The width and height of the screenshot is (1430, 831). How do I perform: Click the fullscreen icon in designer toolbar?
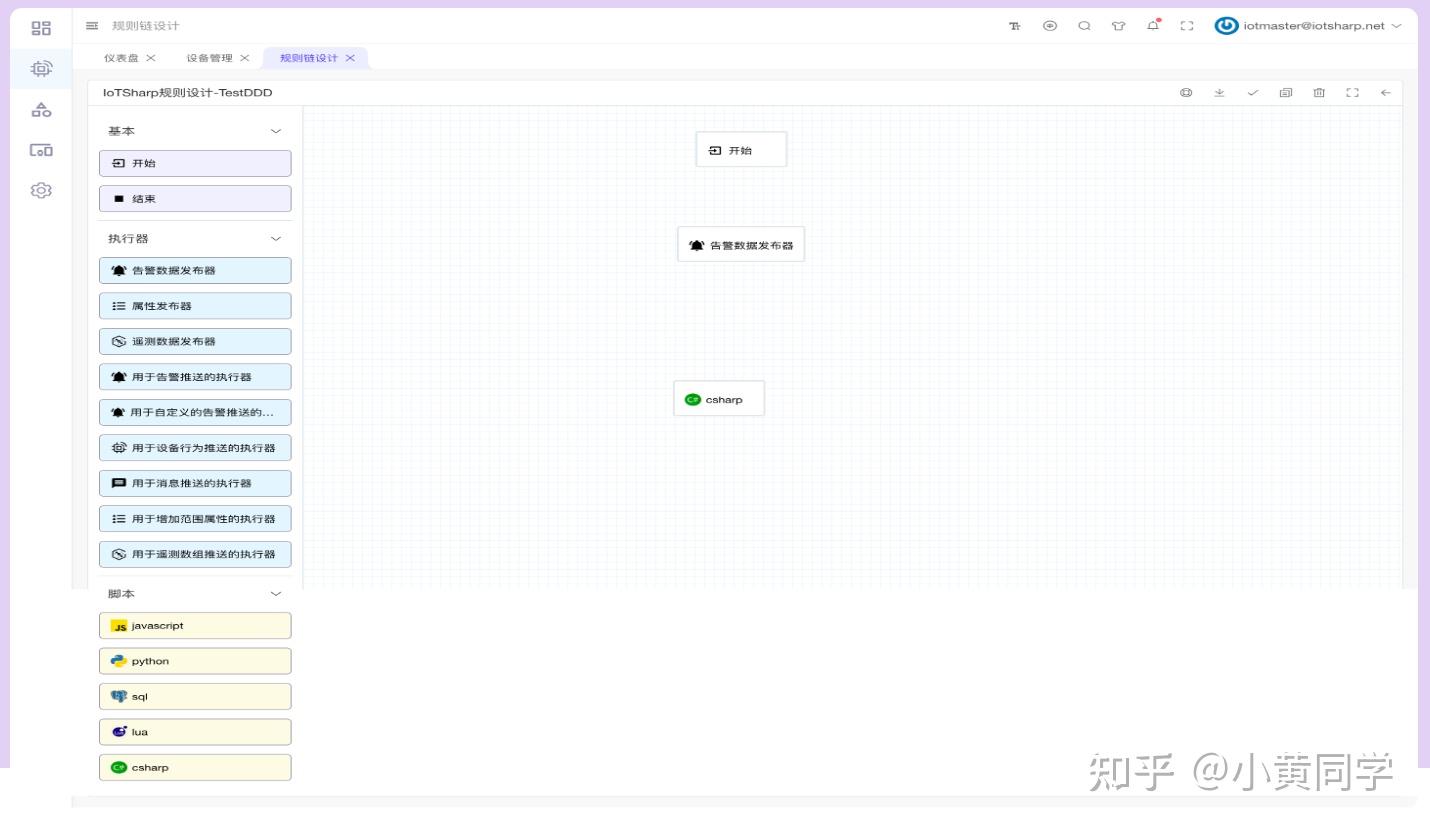(1352, 93)
